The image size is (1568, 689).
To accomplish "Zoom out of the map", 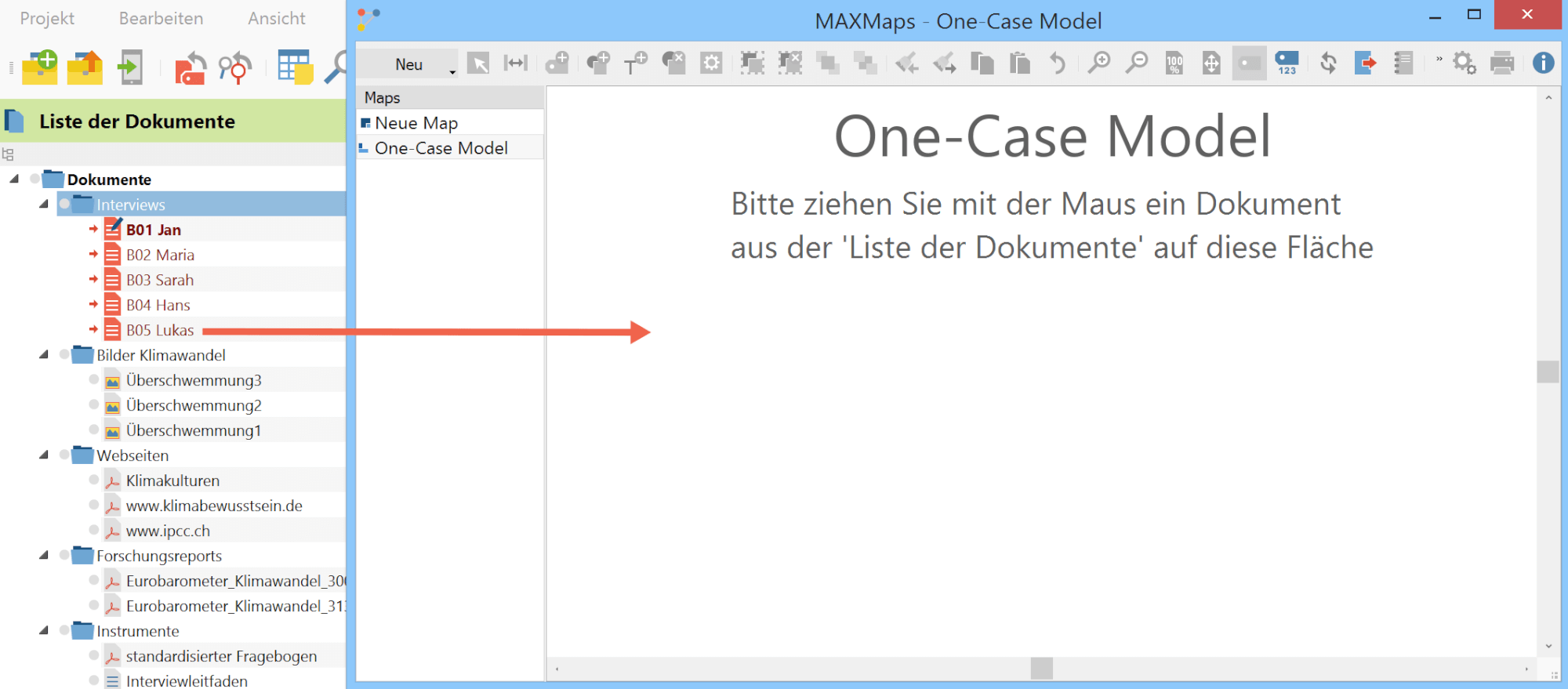I will coord(1136,63).
